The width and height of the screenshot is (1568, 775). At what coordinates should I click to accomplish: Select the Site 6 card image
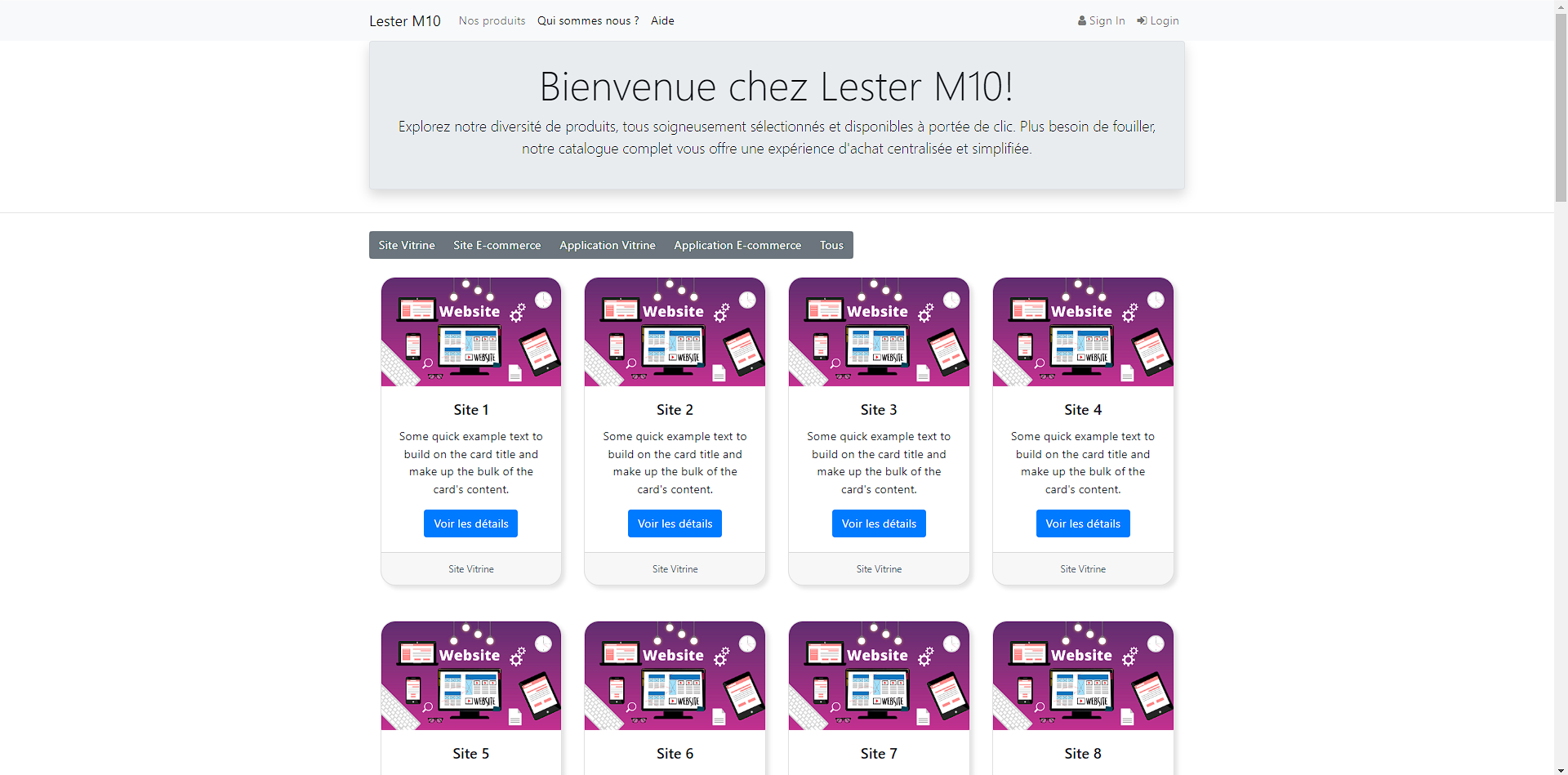pyautogui.click(x=675, y=675)
